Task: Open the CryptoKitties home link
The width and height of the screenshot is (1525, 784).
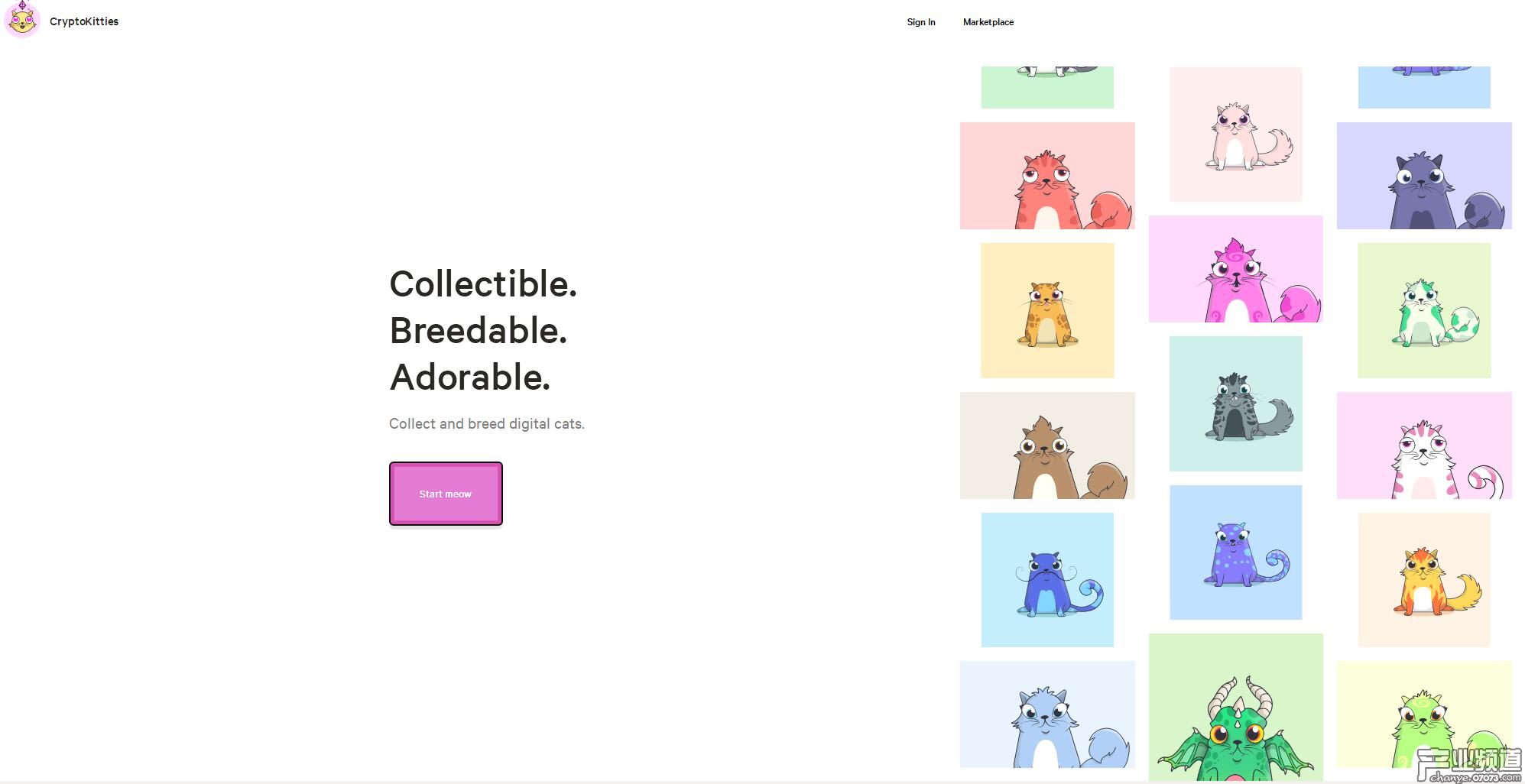Action: coord(84,21)
